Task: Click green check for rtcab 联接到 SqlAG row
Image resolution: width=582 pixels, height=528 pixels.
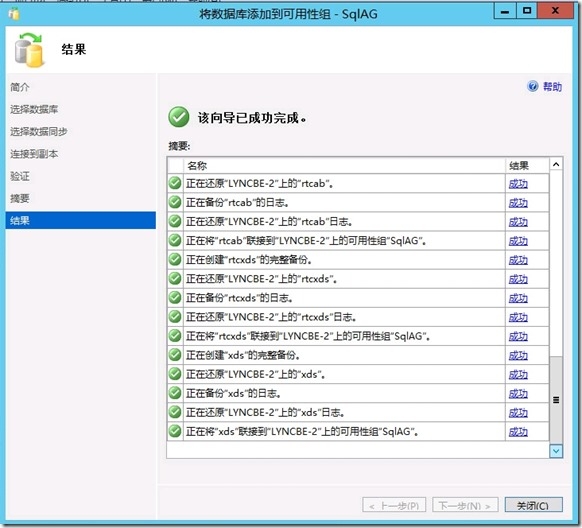Action: (x=175, y=240)
